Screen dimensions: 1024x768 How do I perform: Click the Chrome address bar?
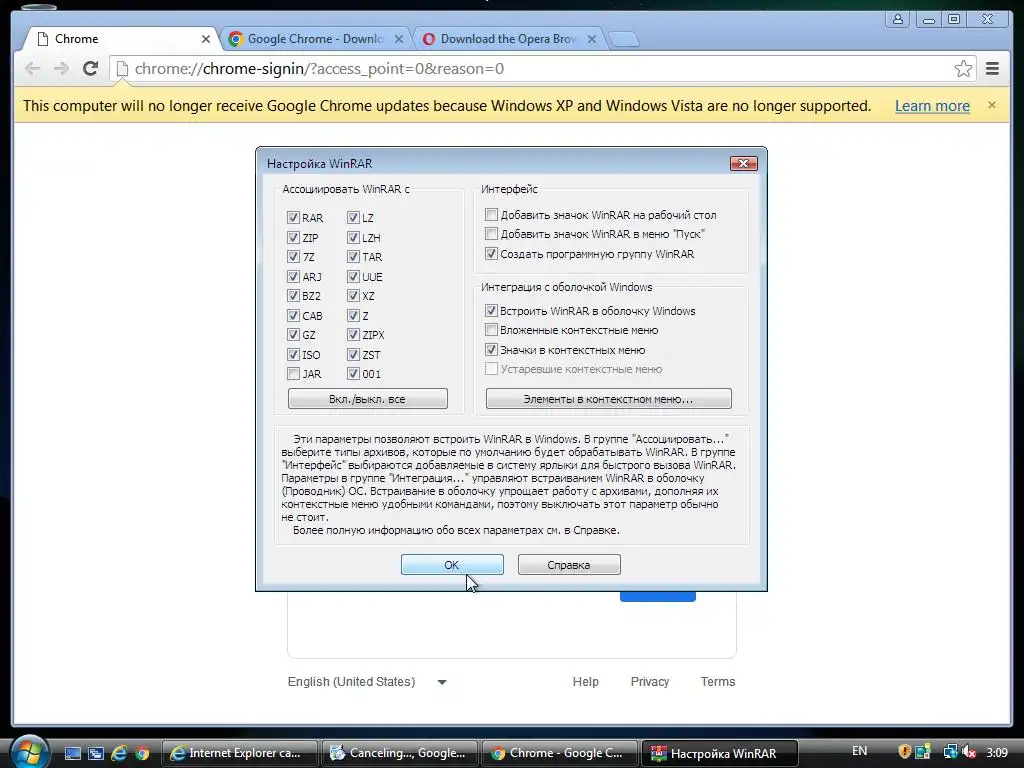541,69
